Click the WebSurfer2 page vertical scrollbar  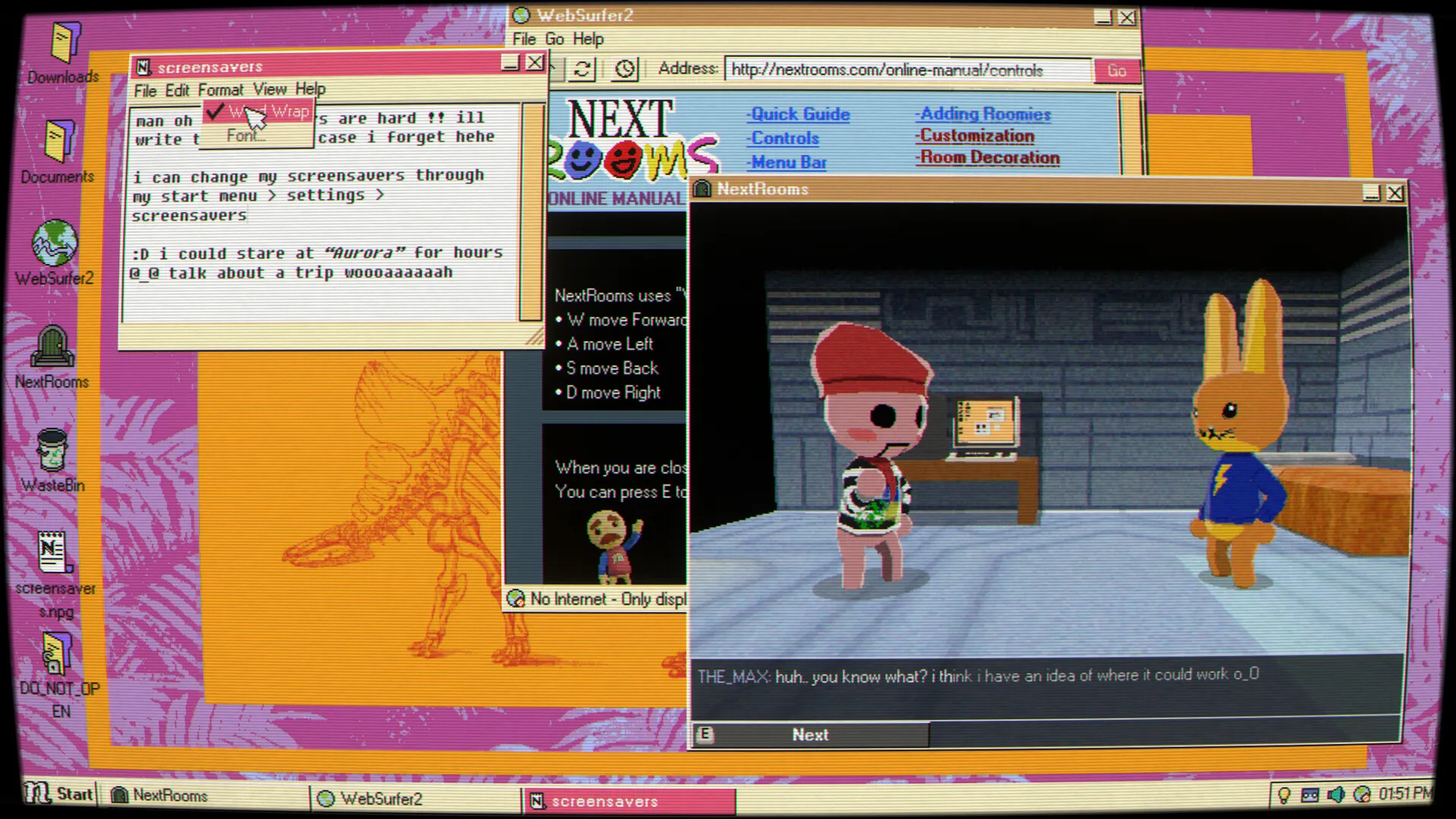[1130, 134]
